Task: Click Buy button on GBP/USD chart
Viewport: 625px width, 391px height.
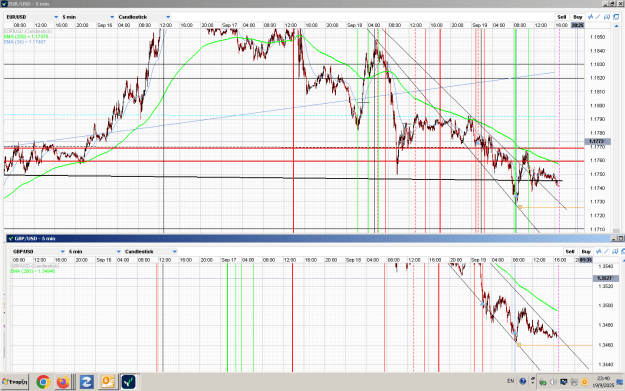Action: coord(586,252)
